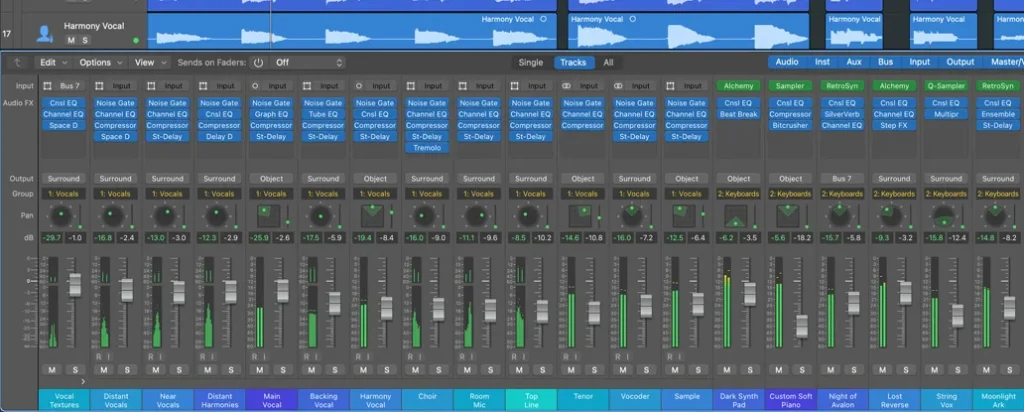Solo Harmony Vocal in track header
The width and height of the screenshot is (1024, 412).
click(85, 40)
